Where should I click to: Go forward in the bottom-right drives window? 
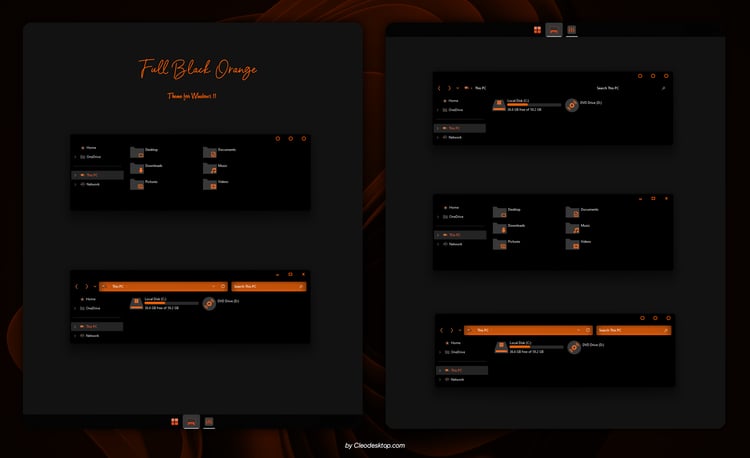pyautogui.click(x=452, y=330)
